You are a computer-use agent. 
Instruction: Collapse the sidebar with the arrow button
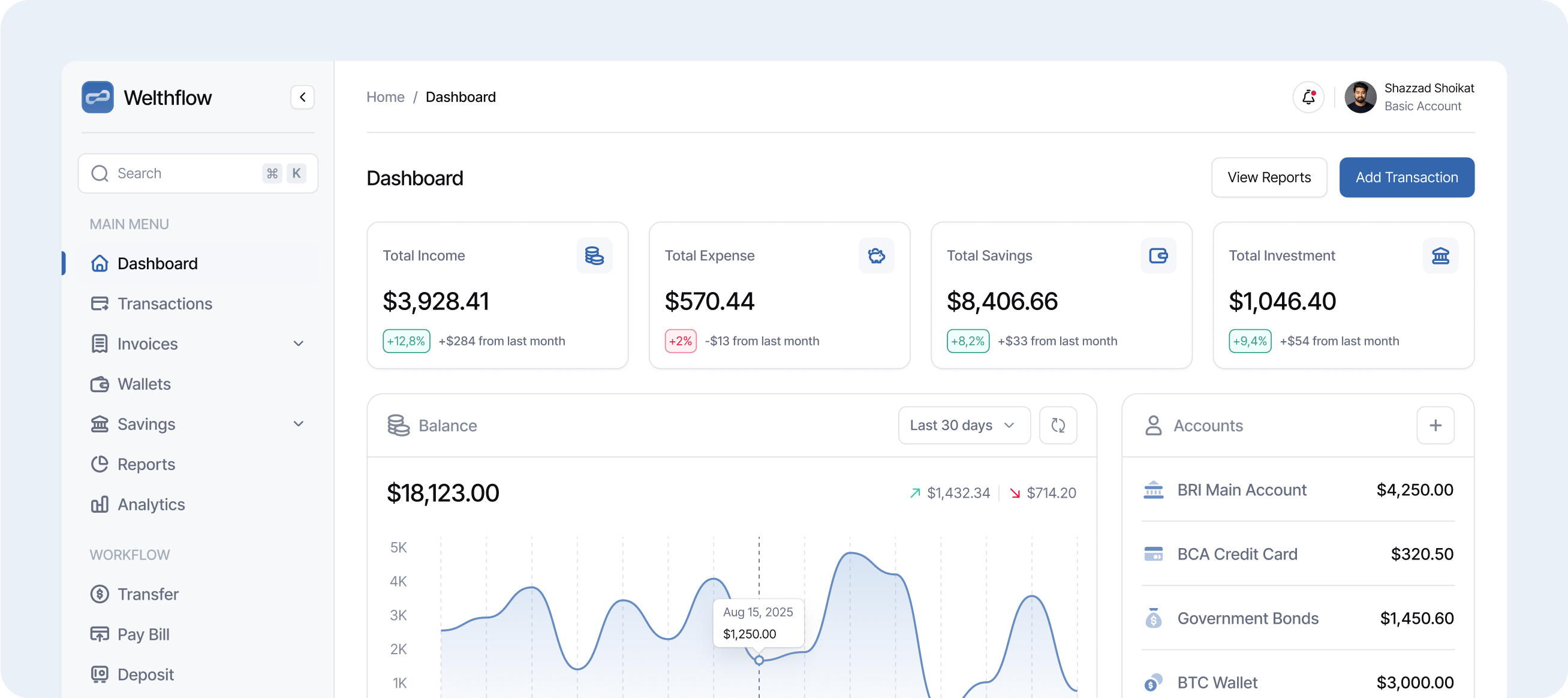pos(303,97)
